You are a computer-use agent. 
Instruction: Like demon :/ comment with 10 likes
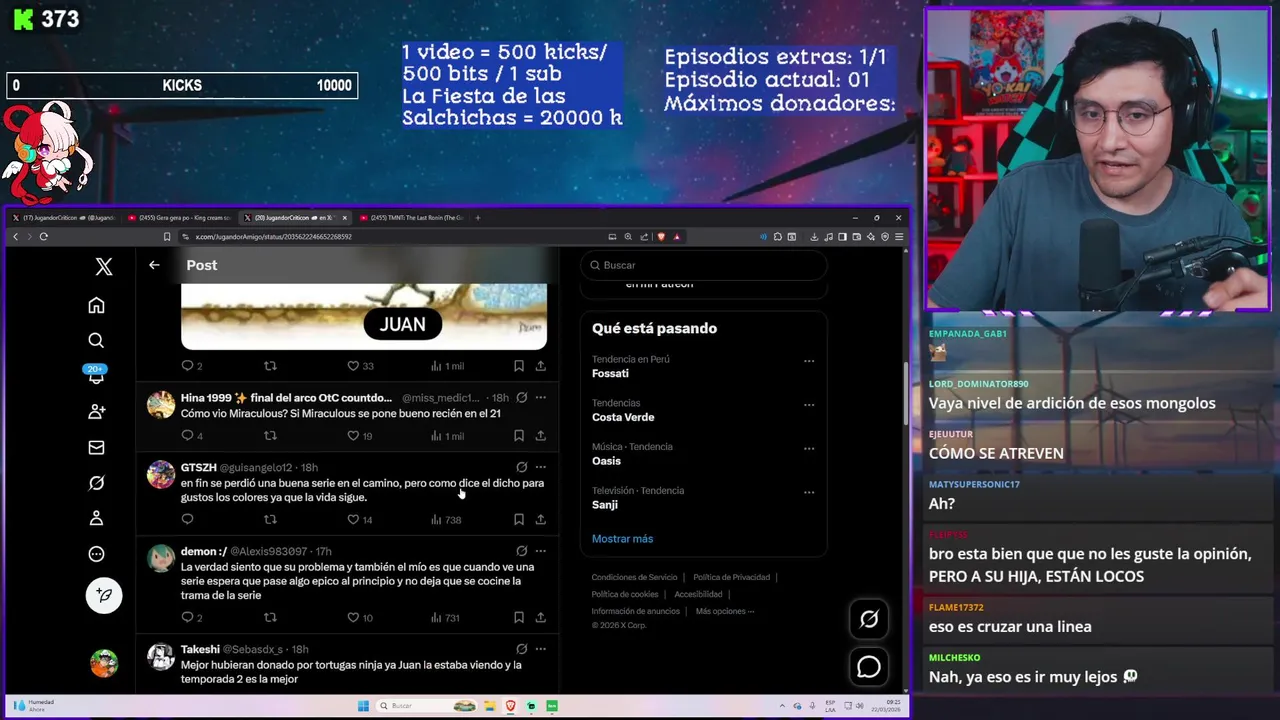click(353, 618)
